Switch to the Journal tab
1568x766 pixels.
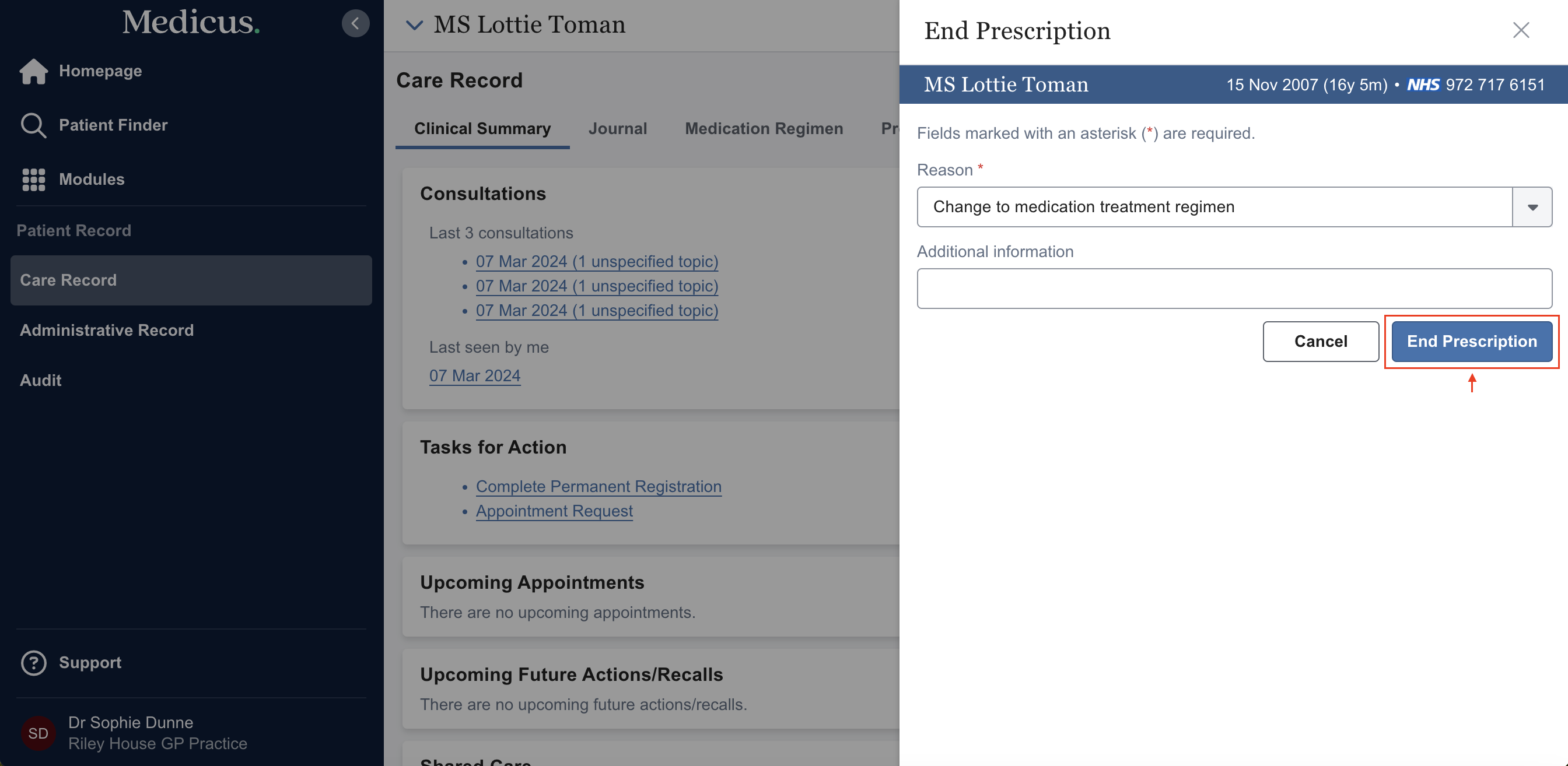click(617, 128)
